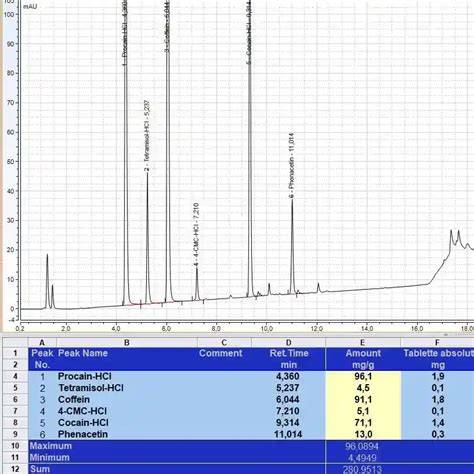The width and height of the screenshot is (474, 474).
Task: Click the Procain-HCl peak label in chromatogram
Action: pos(125,32)
